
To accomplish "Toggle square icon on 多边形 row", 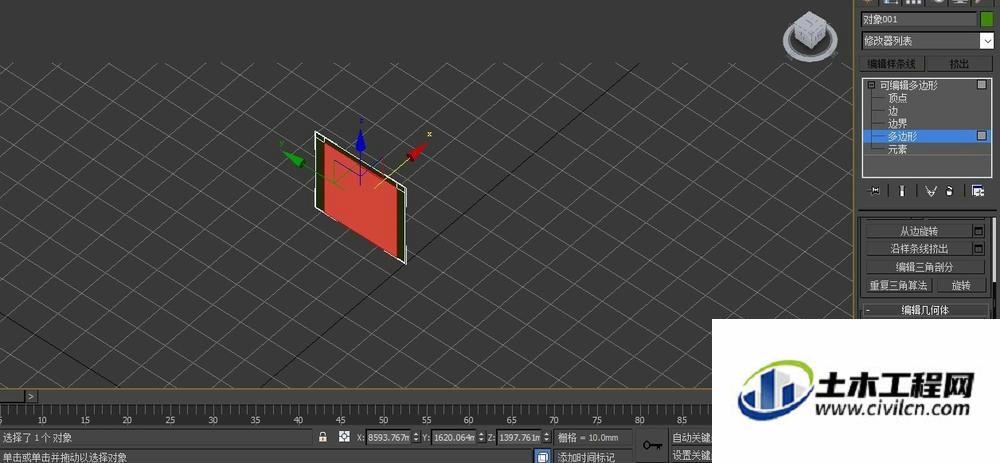I will click(982, 136).
